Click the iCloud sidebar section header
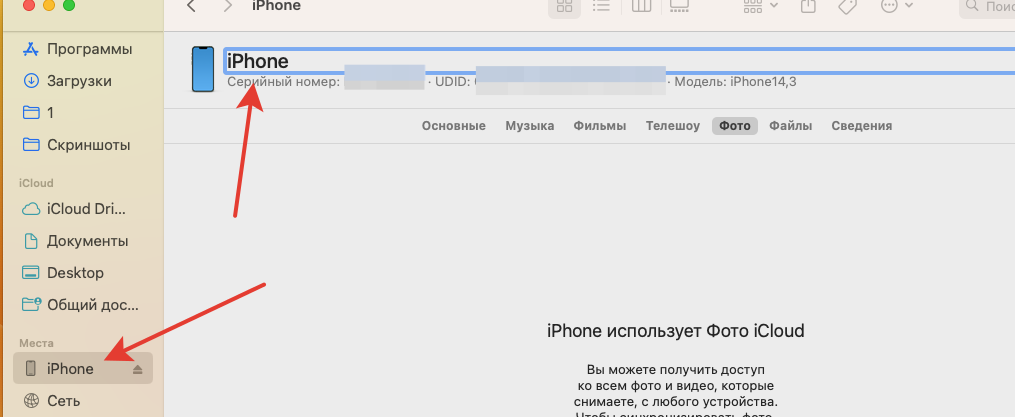The image size is (1015, 417). coord(36,183)
